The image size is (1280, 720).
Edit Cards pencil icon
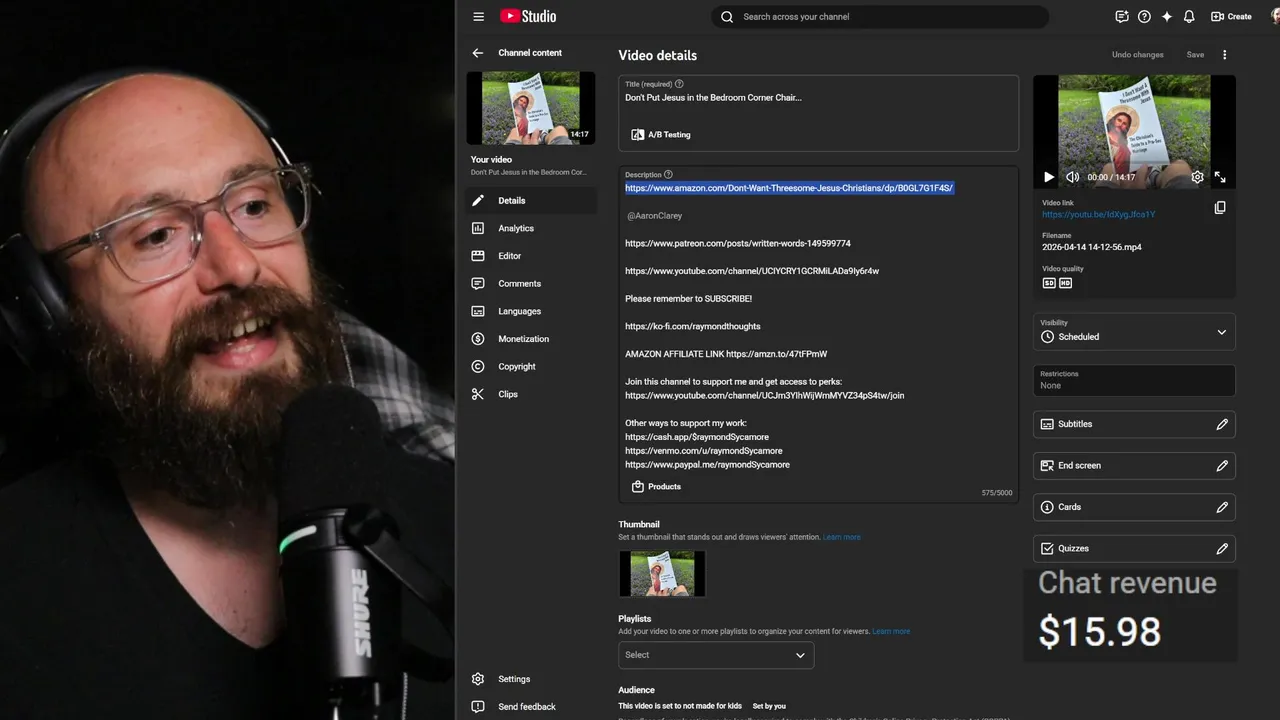pyautogui.click(x=1222, y=507)
